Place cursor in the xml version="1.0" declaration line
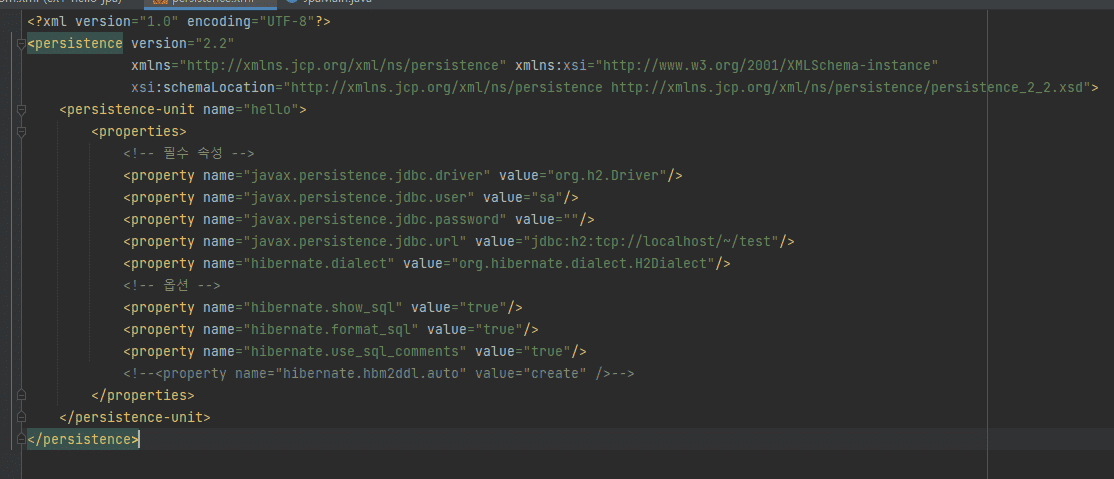This screenshot has height=479, width=1114. (179, 21)
